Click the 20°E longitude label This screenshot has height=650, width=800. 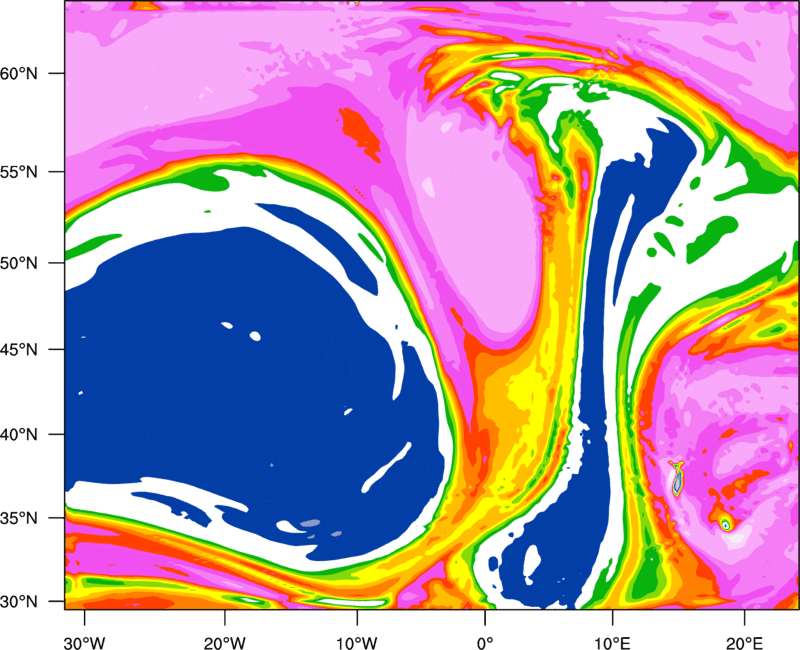[744, 643]
